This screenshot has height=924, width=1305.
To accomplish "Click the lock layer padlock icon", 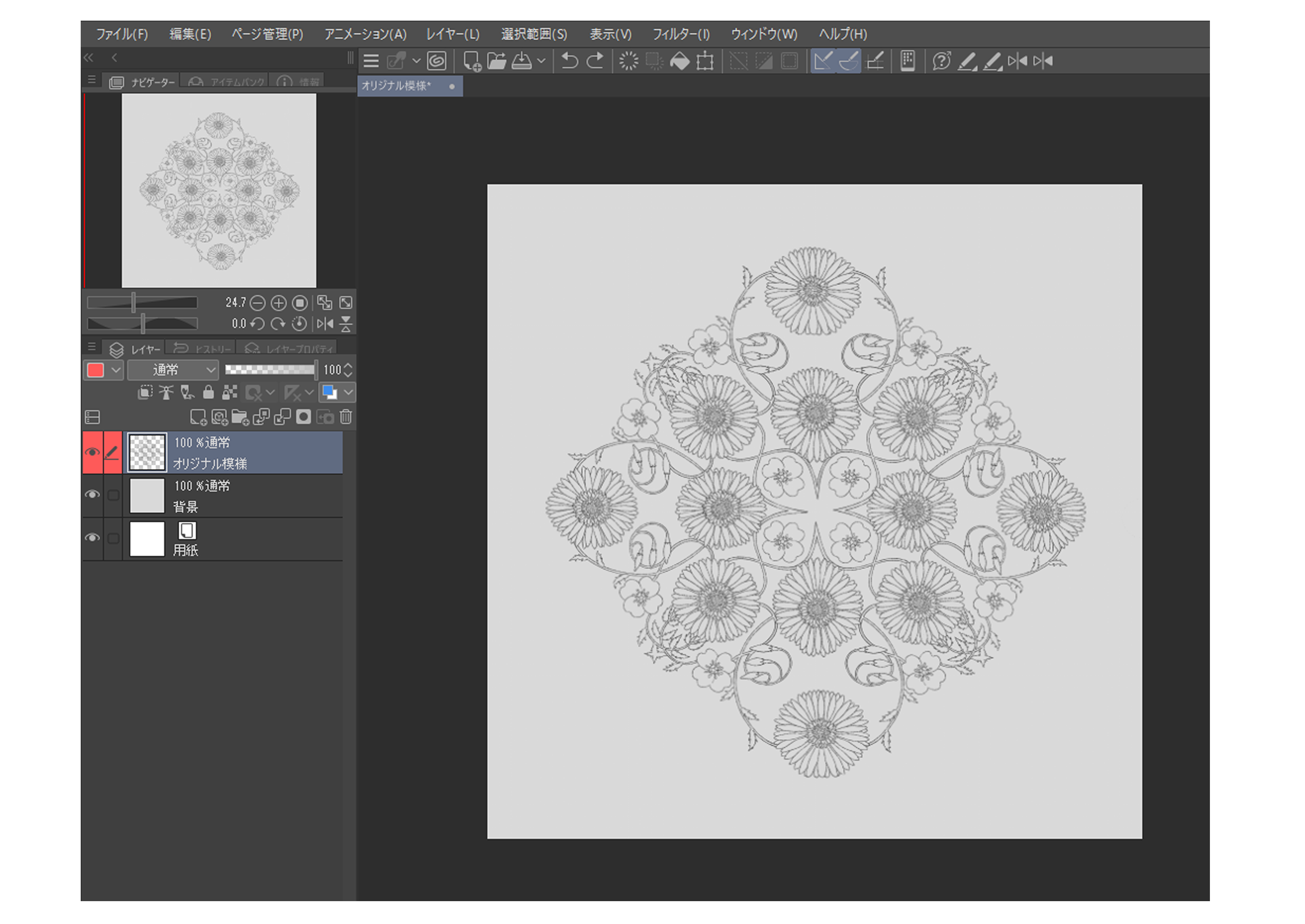I will (x=208, y=392).
